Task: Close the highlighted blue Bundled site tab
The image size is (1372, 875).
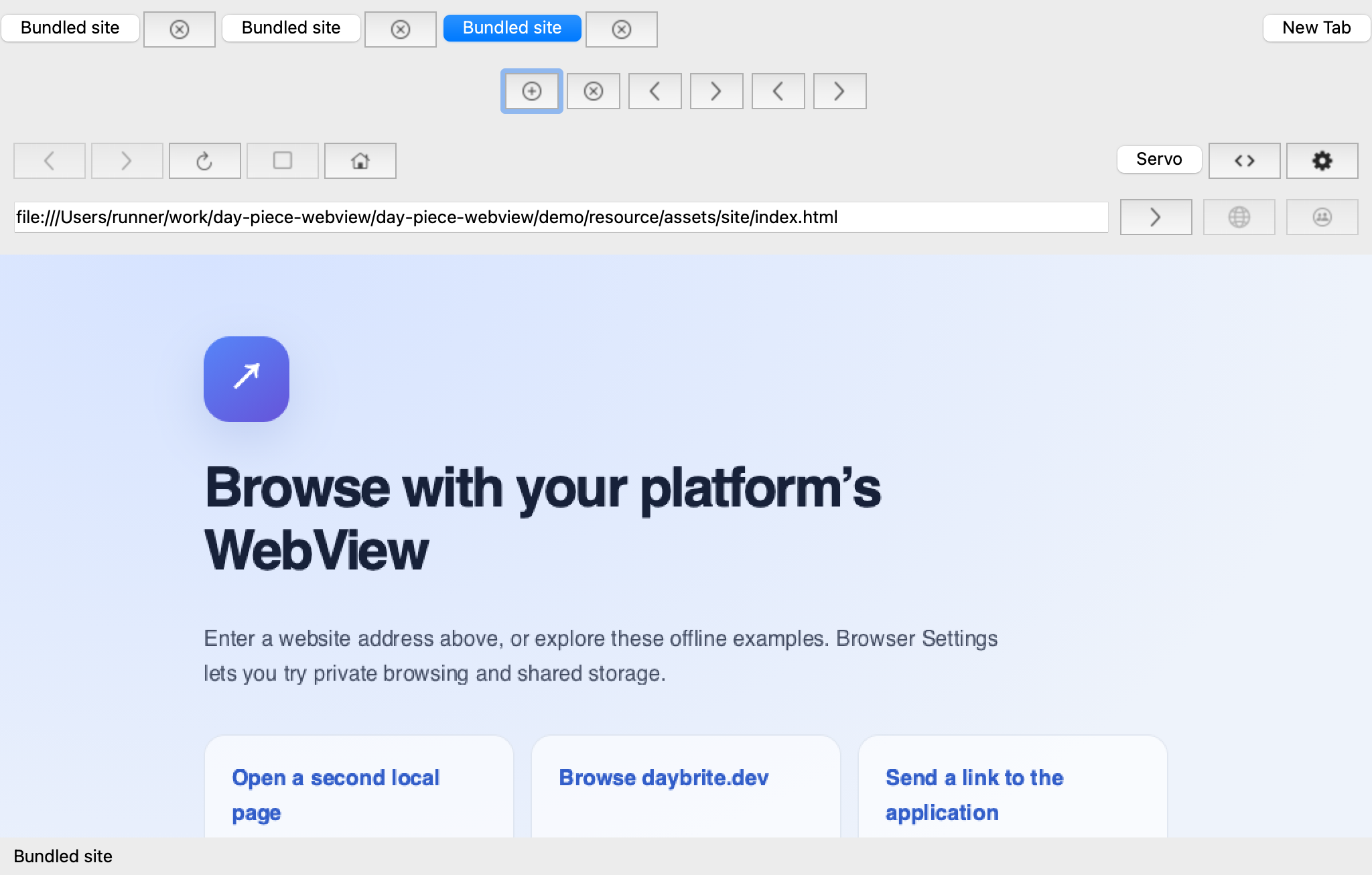Action: click(622, 29)
